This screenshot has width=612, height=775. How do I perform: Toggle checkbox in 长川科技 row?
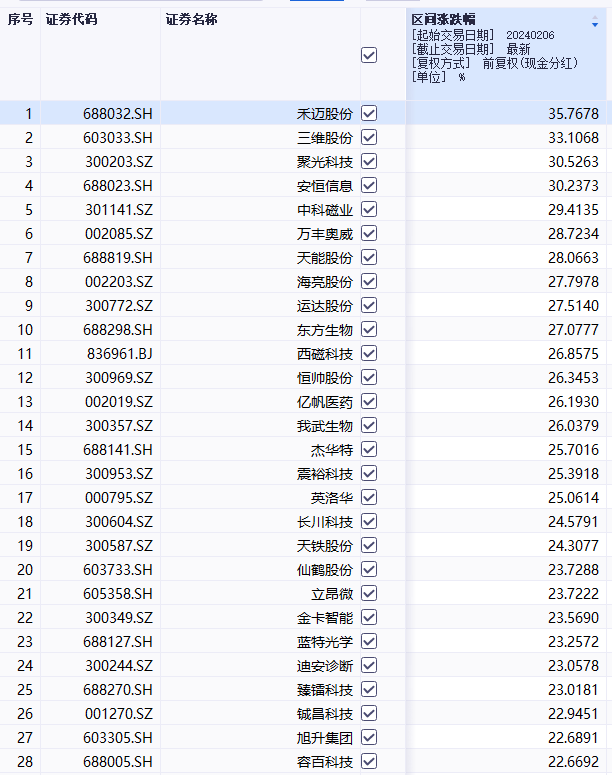click(369, 521)
